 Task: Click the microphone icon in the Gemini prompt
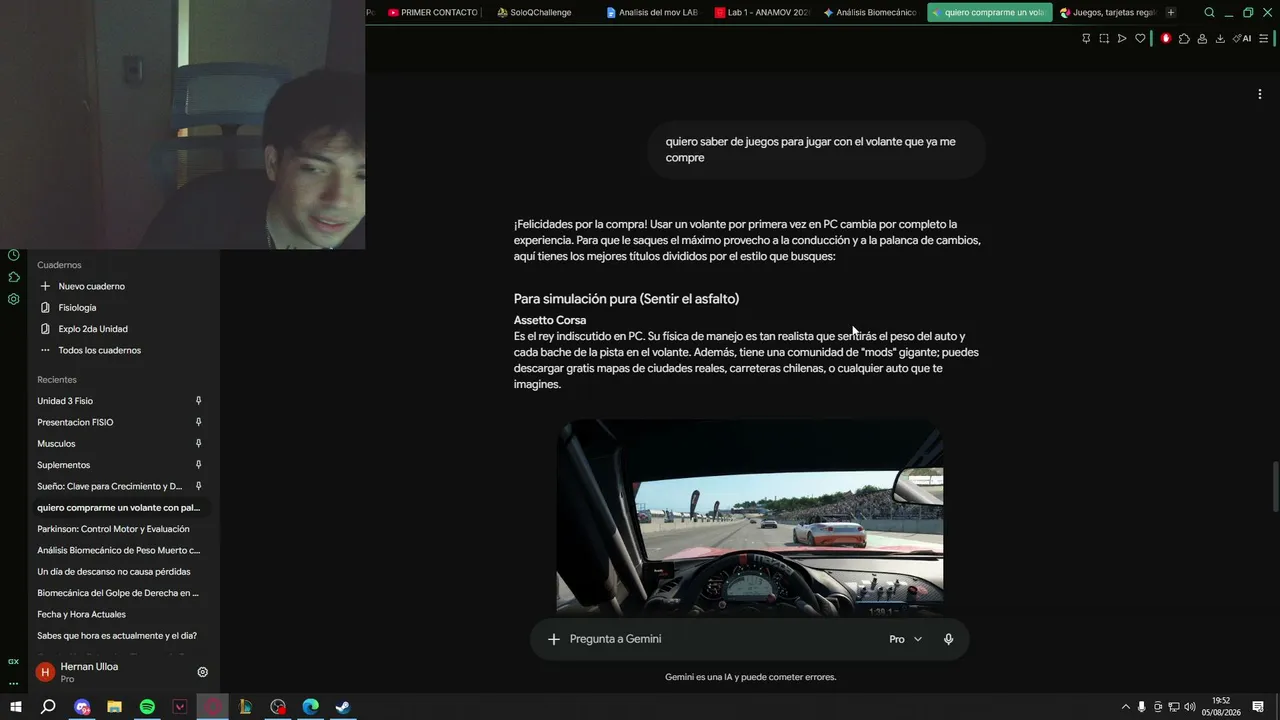pos(948,639)
